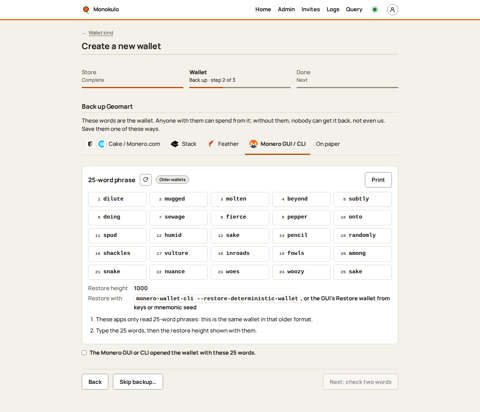
Task: Click seed word 14 'pencil'
Action: (301, 235)
